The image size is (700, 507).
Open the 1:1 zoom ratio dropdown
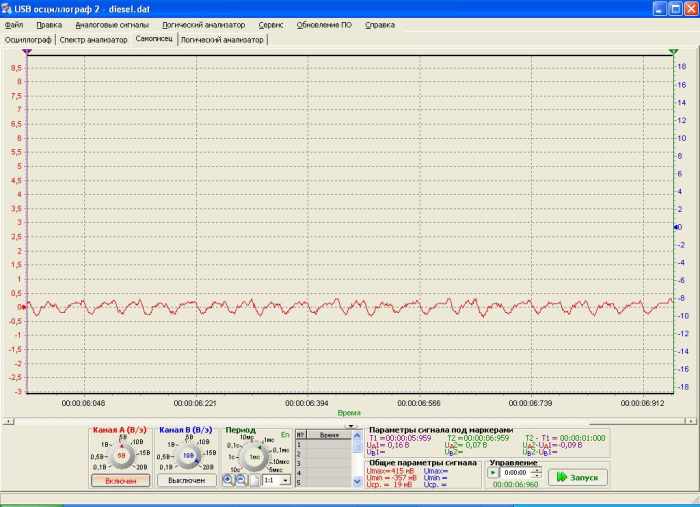[285, 480]
